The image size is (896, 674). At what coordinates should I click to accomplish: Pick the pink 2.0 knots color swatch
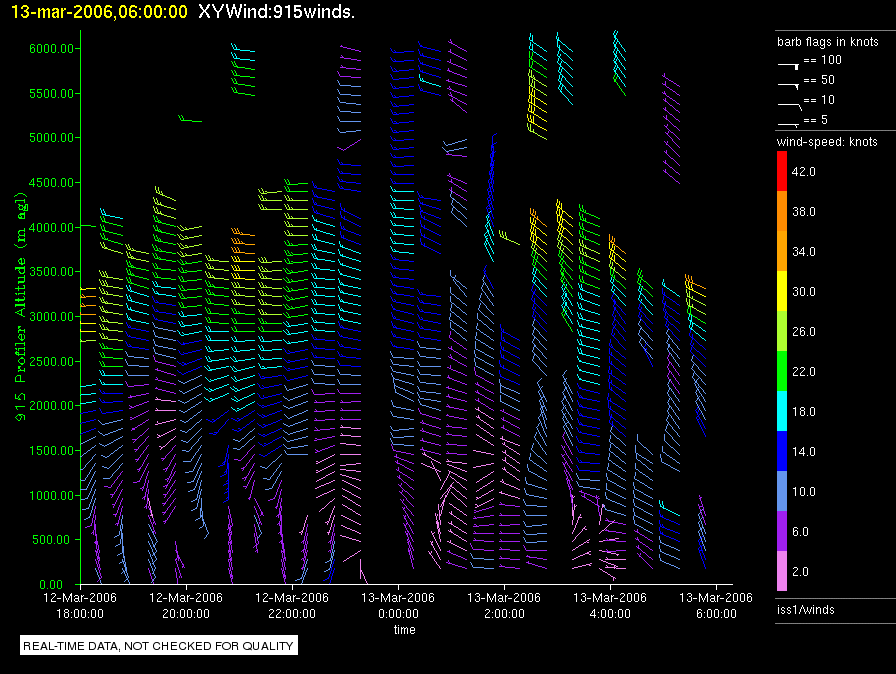click(x=783, y=571)
